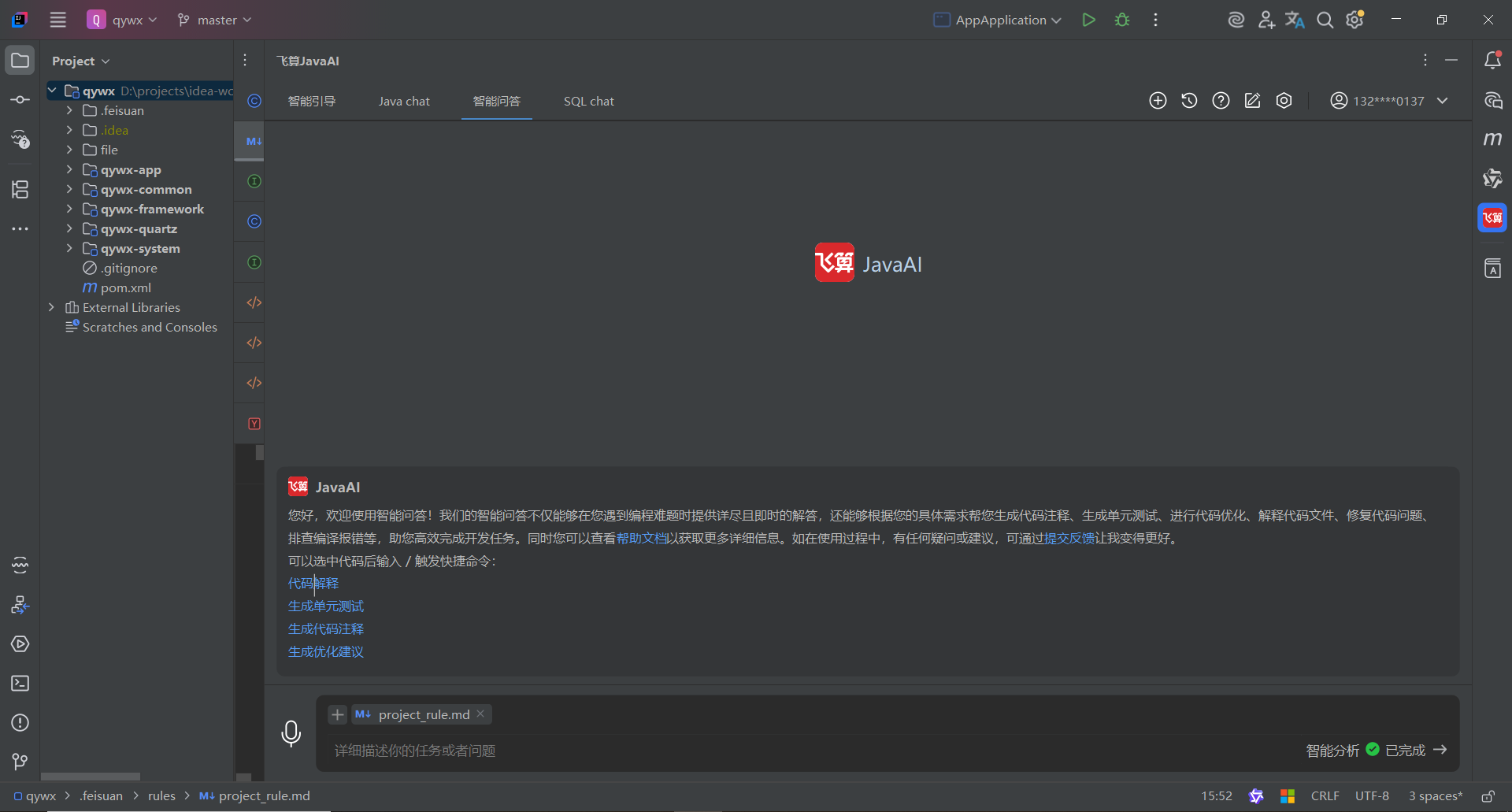Open the main hamburger menu

[57, 20]
